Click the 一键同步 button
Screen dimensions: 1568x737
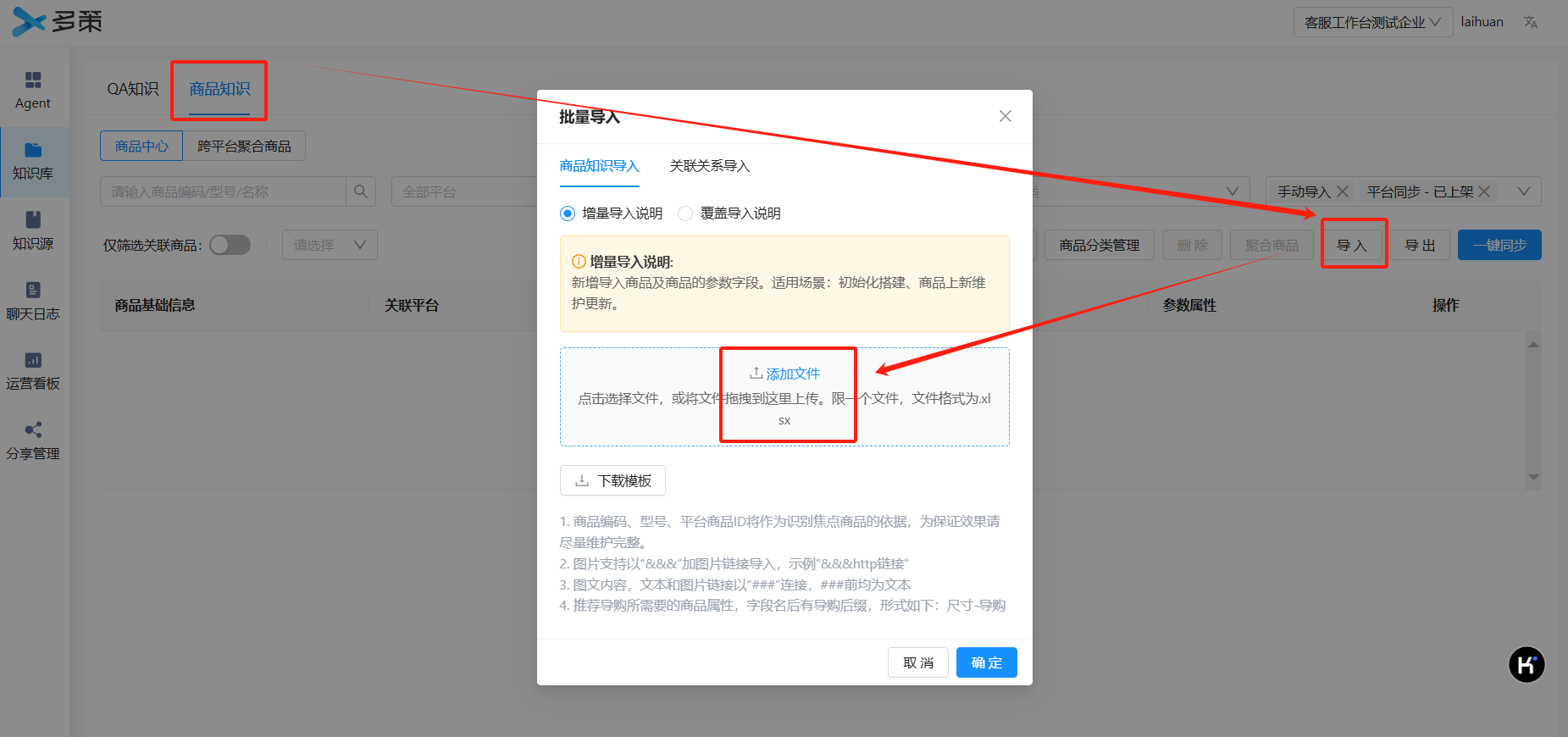click(x=1499, y=245)
